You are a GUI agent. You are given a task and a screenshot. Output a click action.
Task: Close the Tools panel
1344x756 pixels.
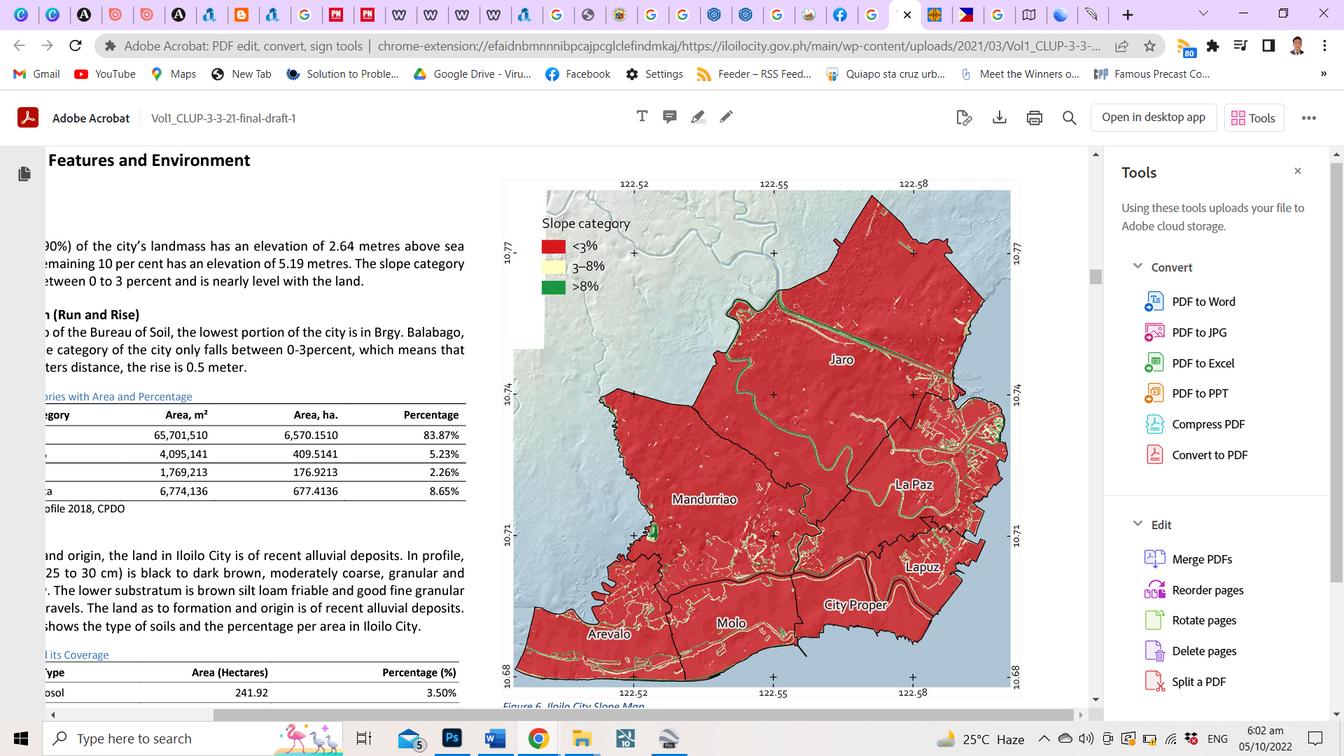[1297, 171]
